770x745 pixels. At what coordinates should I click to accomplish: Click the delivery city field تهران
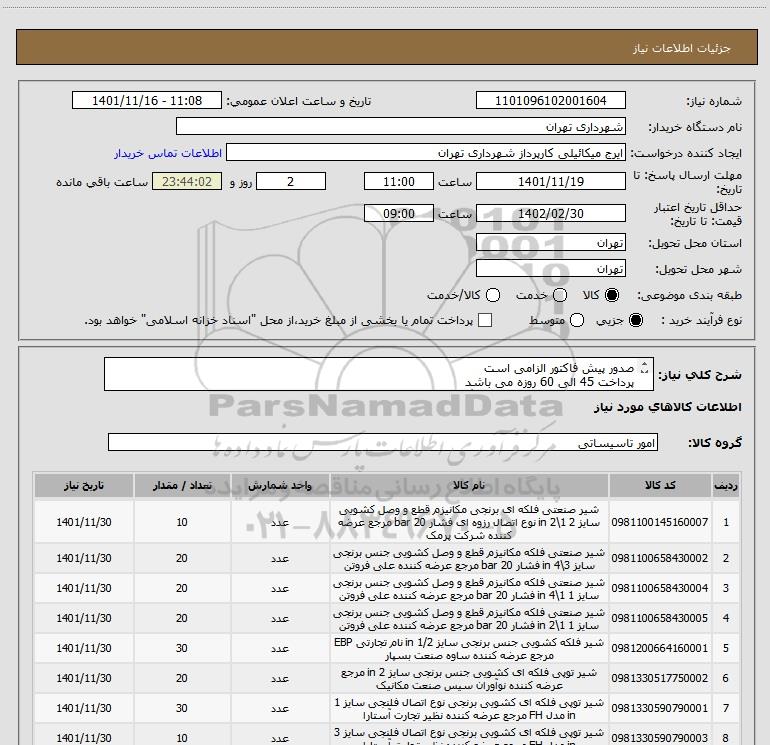550,268
